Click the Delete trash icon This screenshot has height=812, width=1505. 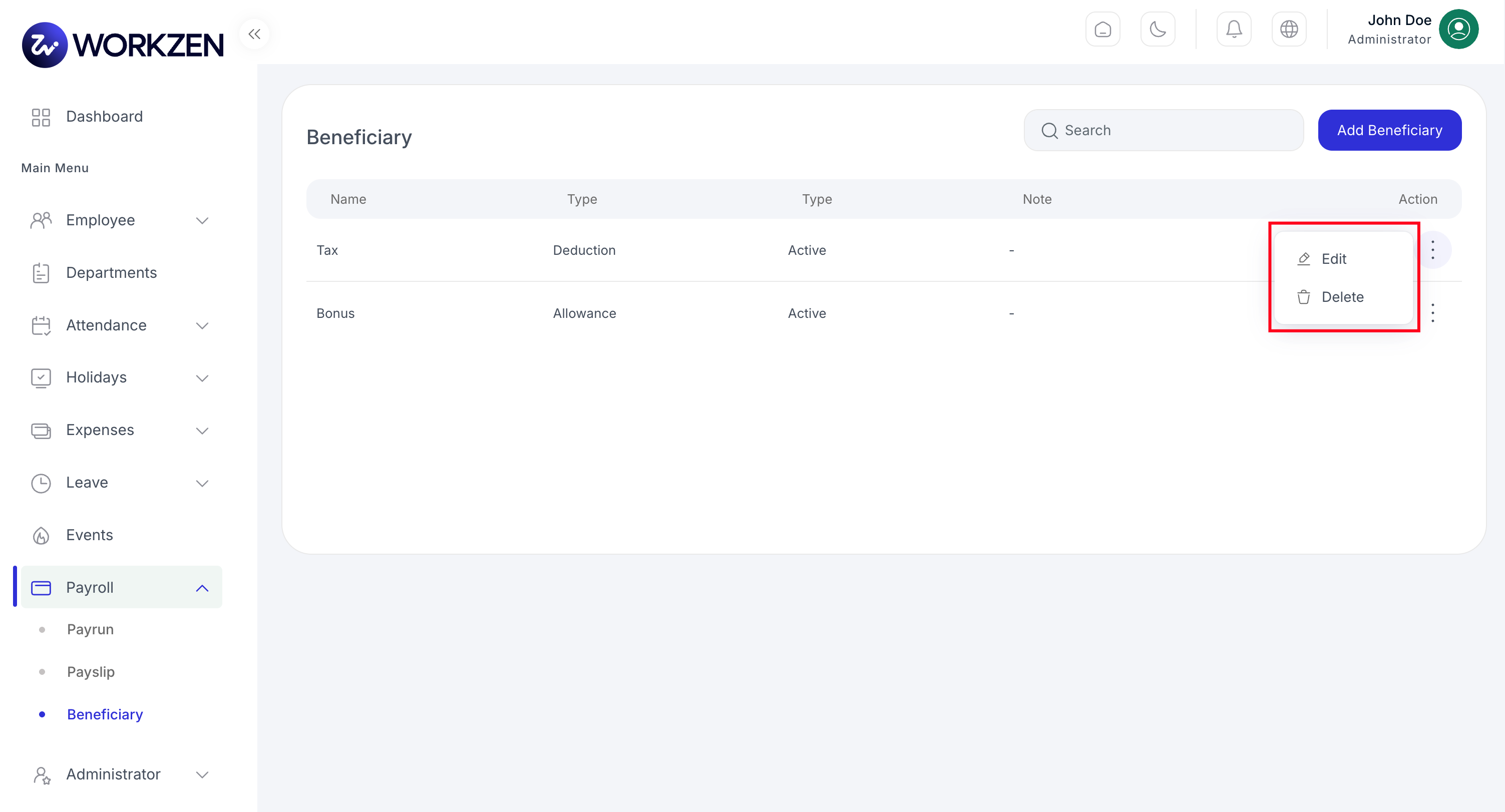click(1303, 297)
